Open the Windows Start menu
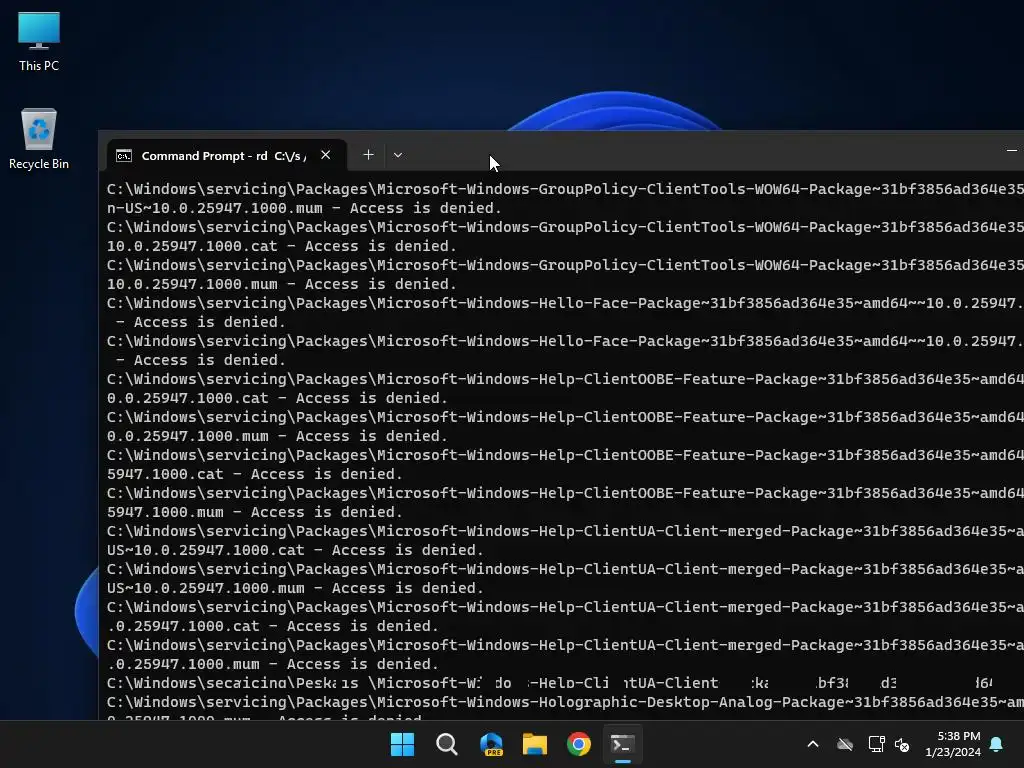This screenshot has height=768, width=1024. [402, 744]
